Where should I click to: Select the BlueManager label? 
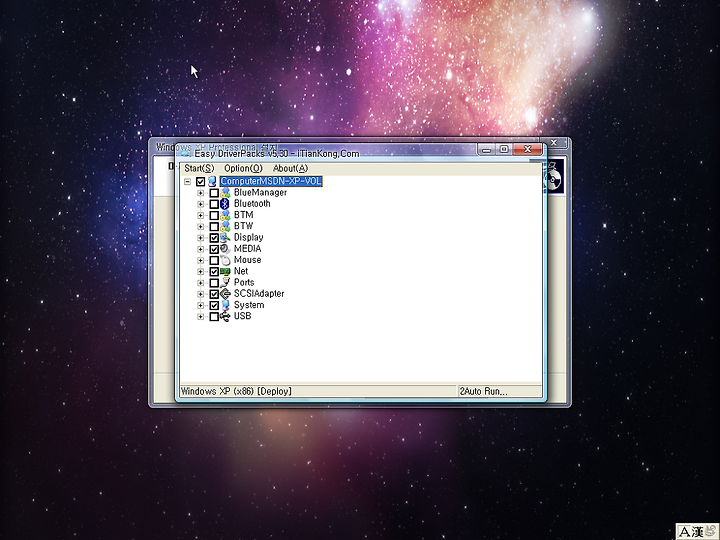(260, 193)
